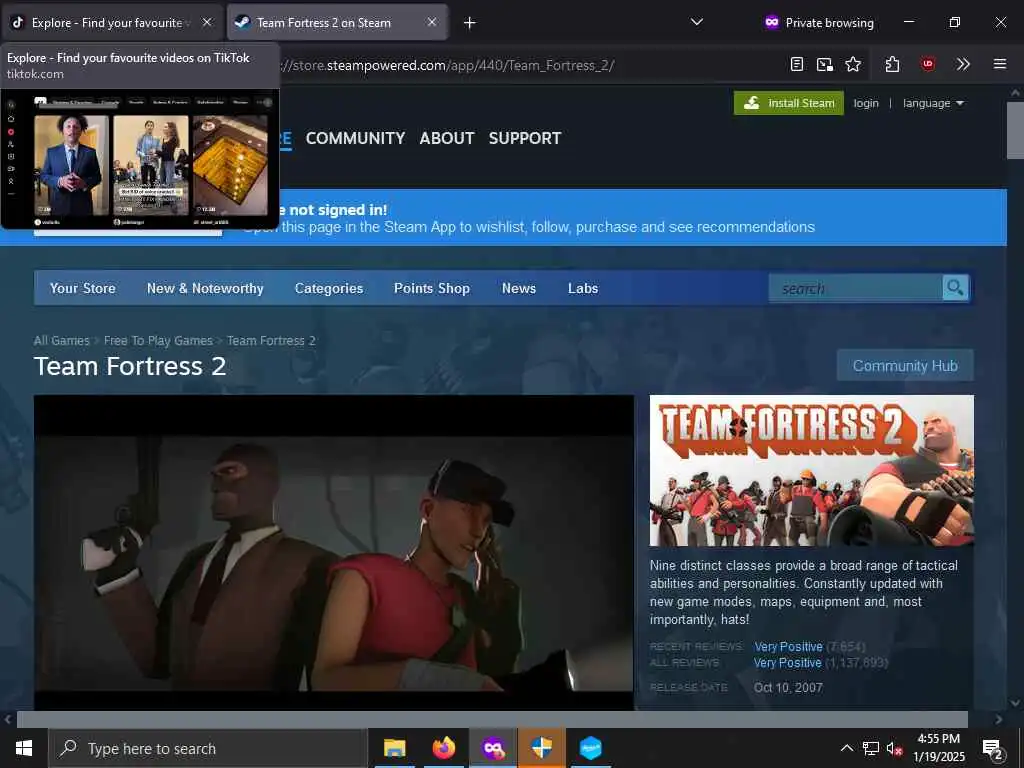Open the Firefox hamburger application menu
1024x768 pixels.
coord(1000,64)
